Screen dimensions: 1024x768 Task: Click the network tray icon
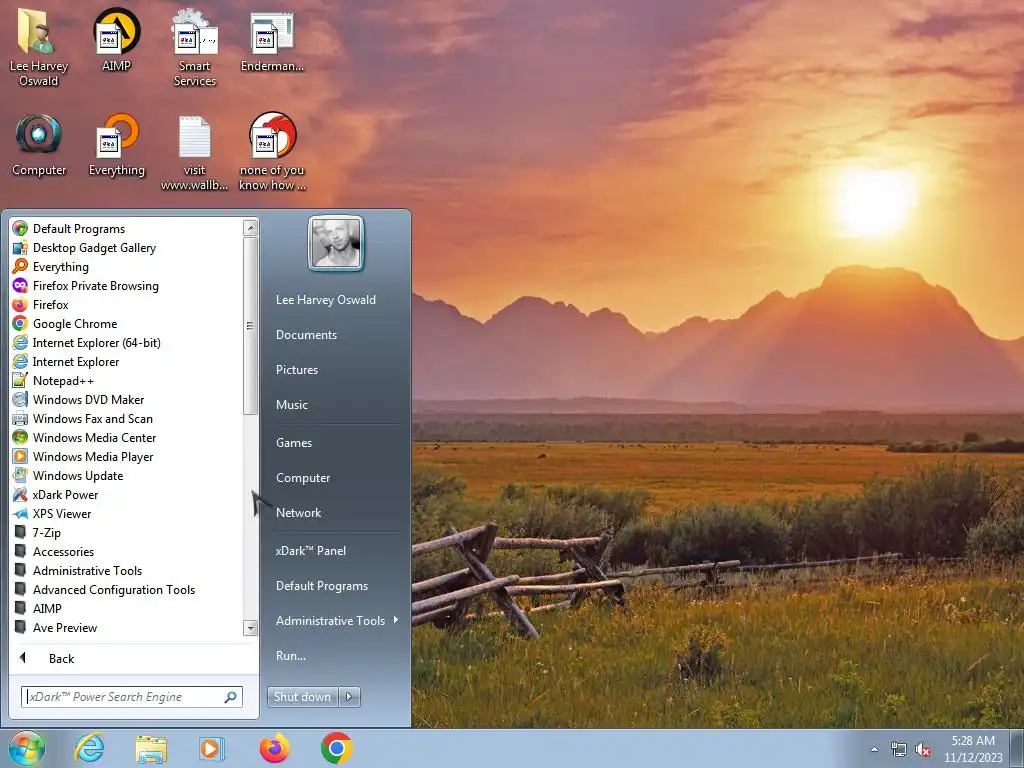[x=899, y=750]
